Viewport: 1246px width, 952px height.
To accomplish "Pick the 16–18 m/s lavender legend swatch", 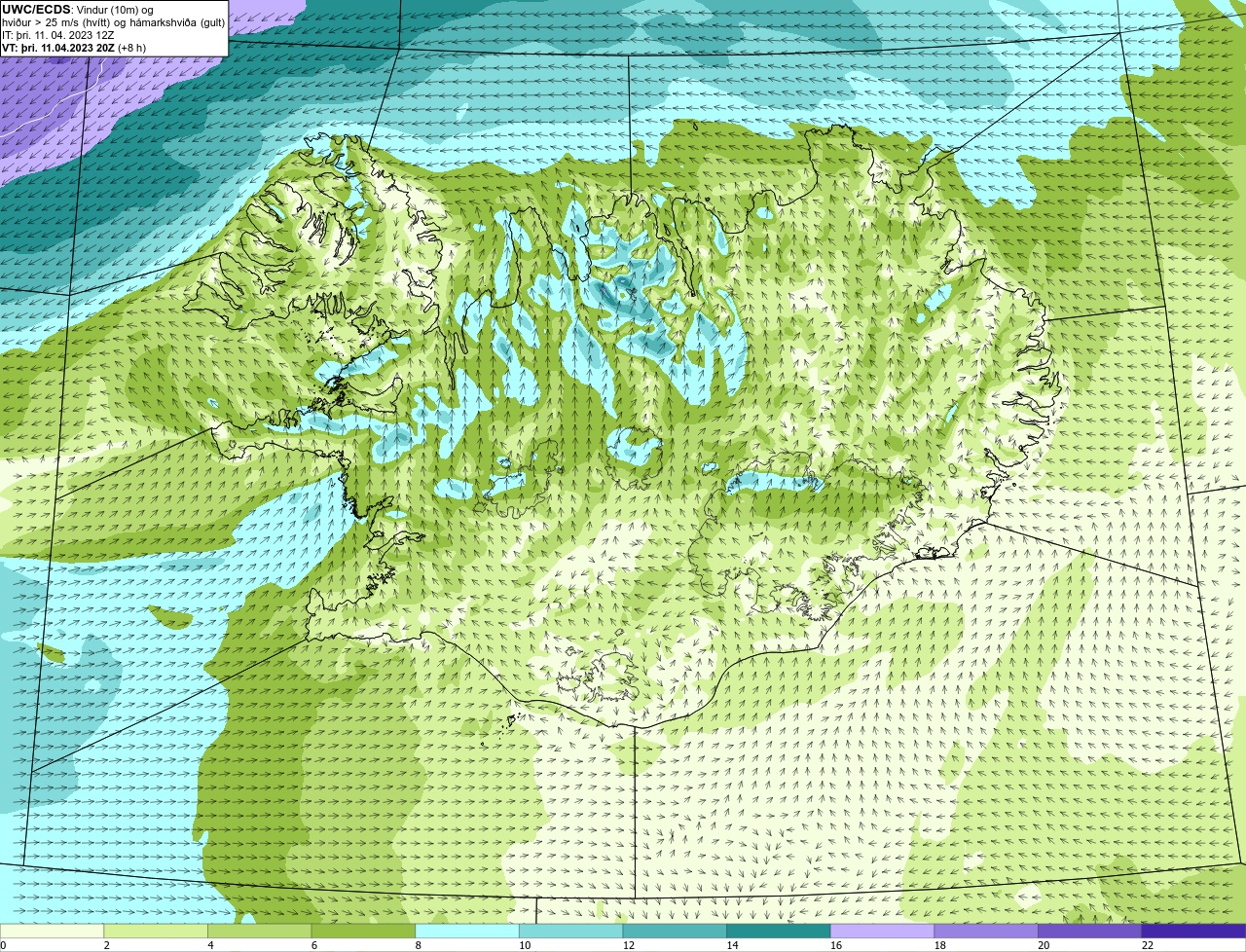I will [x=882, y=931].
